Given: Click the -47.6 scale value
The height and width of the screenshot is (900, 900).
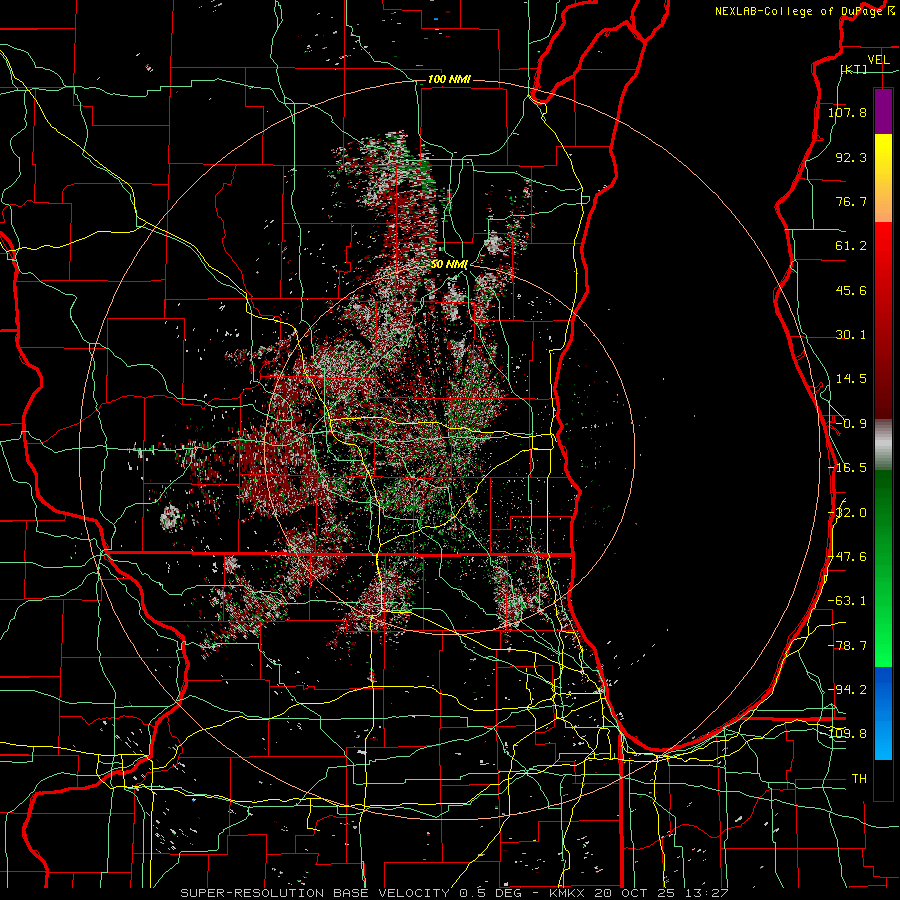Looking at the screenshot, I should [847, 557].
